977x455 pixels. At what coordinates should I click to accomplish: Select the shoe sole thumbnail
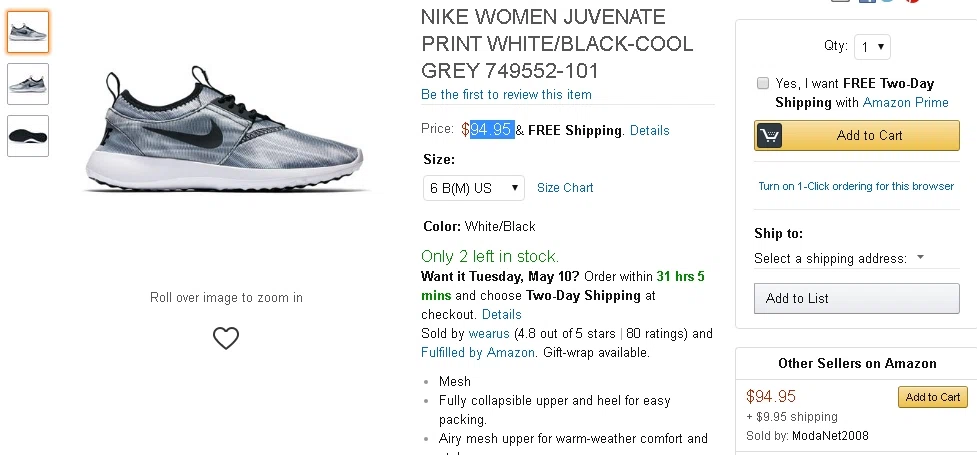coord(28,135)
